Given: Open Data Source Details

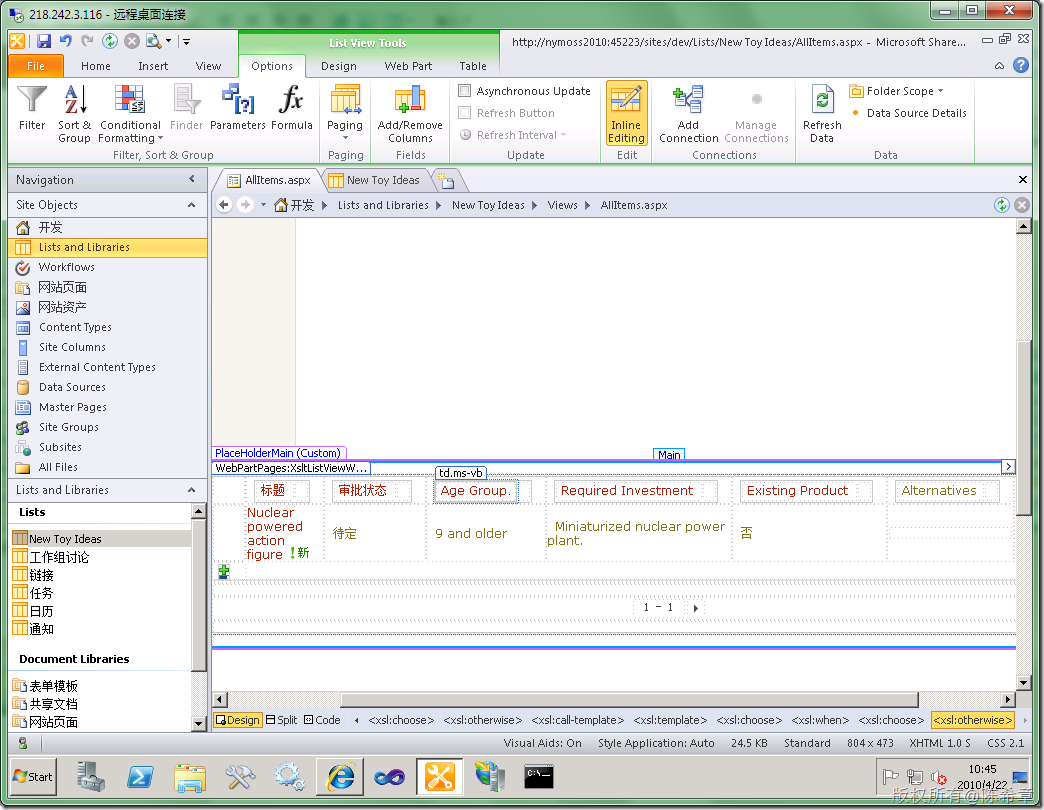Looking at the screenshot, I should (x=909, y=113).
